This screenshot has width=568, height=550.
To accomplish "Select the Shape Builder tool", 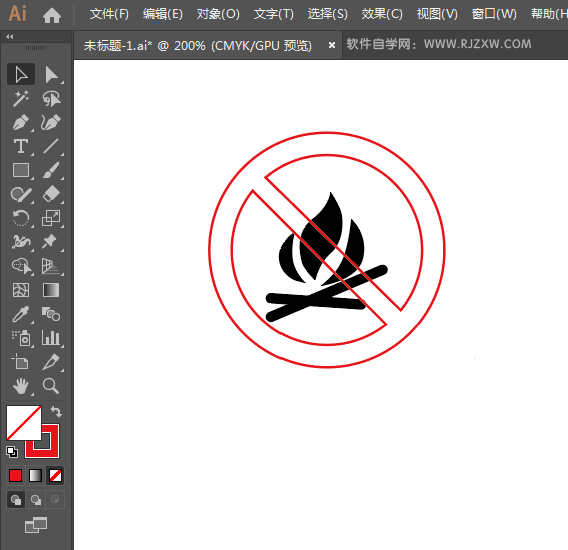I will tap(21, 266).
